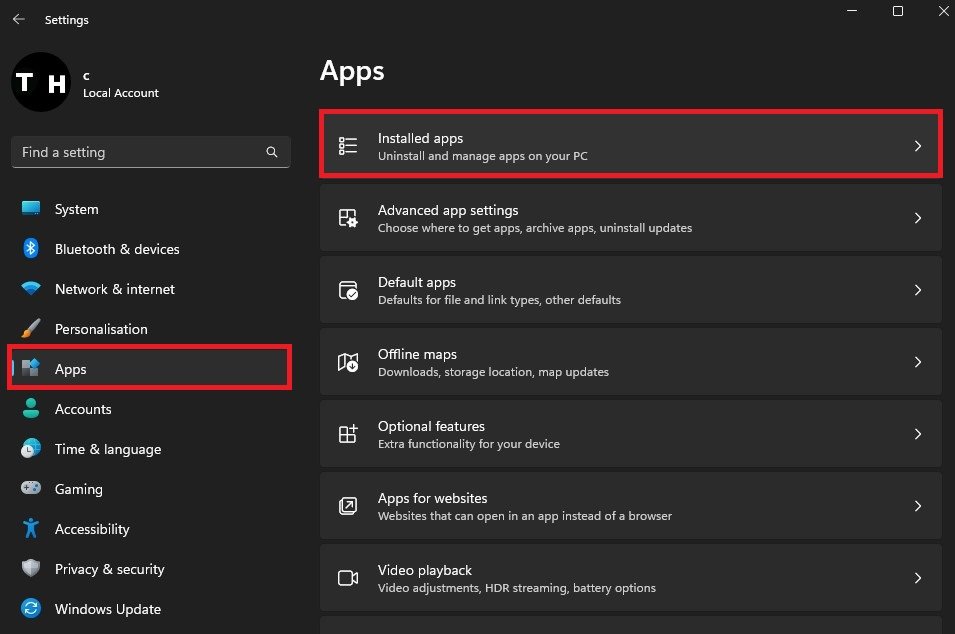Click the Windows Update sync icon
Screen dimensions: 955x634
31,609
